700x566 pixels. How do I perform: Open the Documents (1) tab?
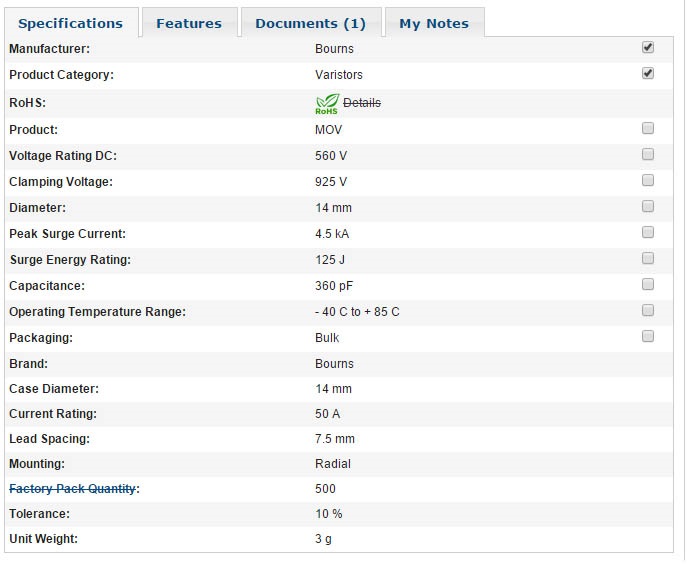pyautogui.click(x=310, y=23)
